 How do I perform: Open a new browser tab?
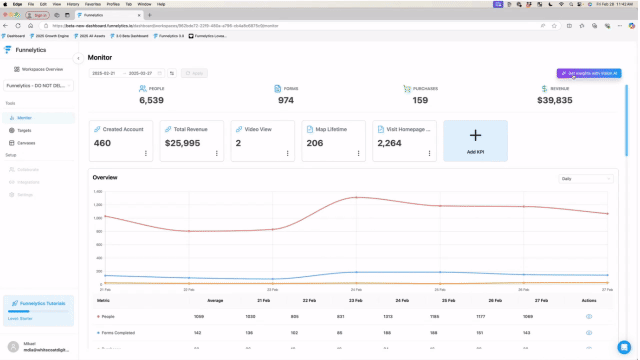pos(150,15)
